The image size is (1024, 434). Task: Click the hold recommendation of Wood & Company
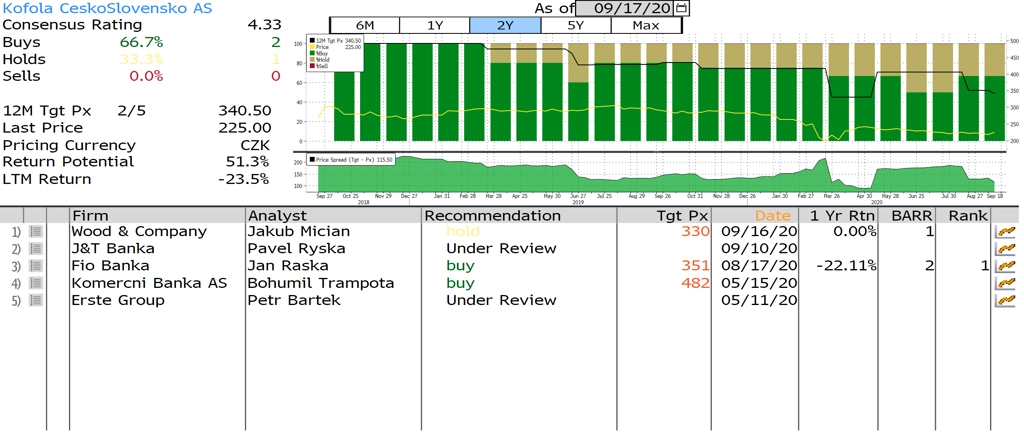(463, 232)
